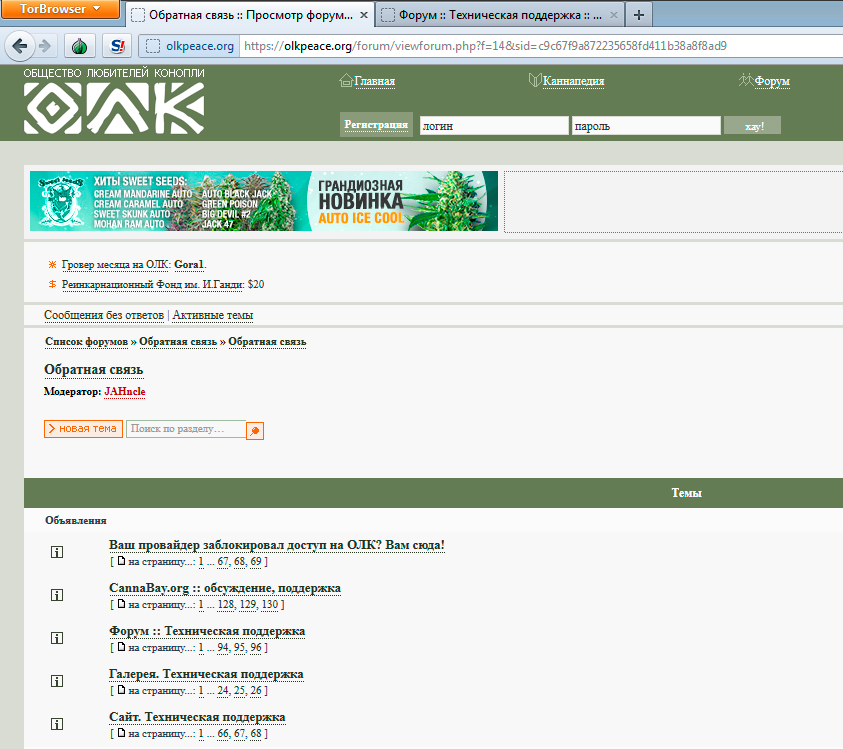Open the Goral grower of the month link
843x749 pixels.
[x=189, y=265]
